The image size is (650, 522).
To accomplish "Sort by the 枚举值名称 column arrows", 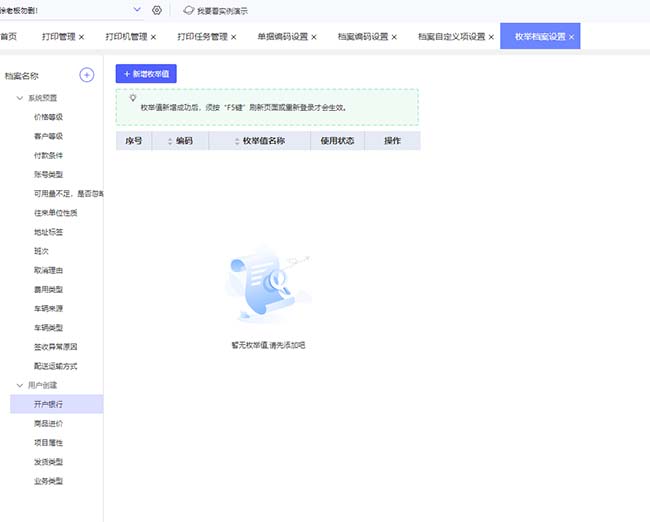I will [x=237, y=142].
